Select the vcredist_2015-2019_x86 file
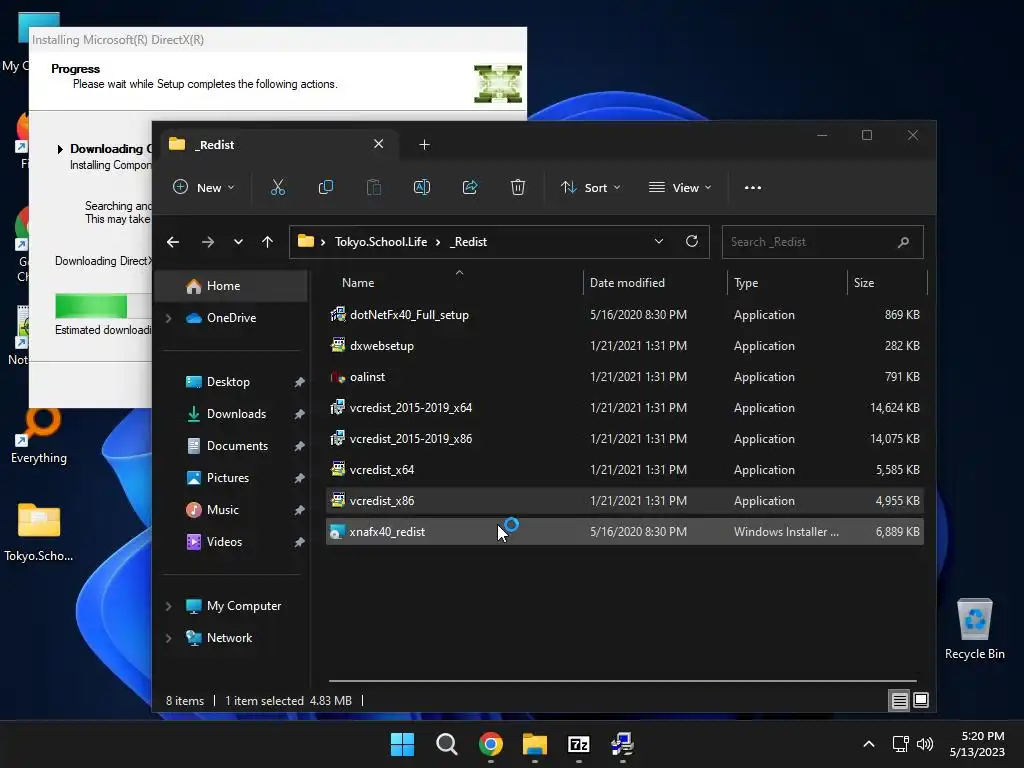This screenshot has height=768, width=1024. click(624, 439)
